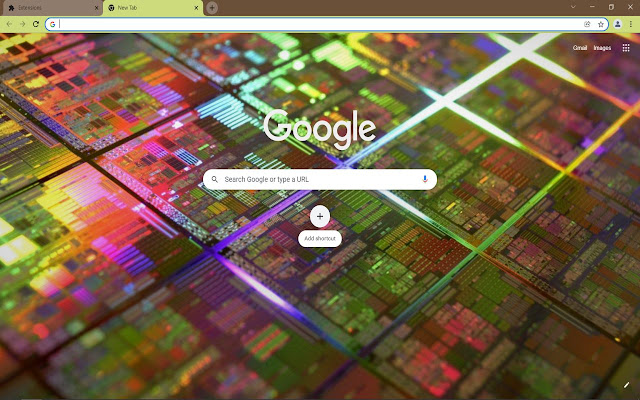Open Google apps grid

pyautogui.click(x=626, y=48)
